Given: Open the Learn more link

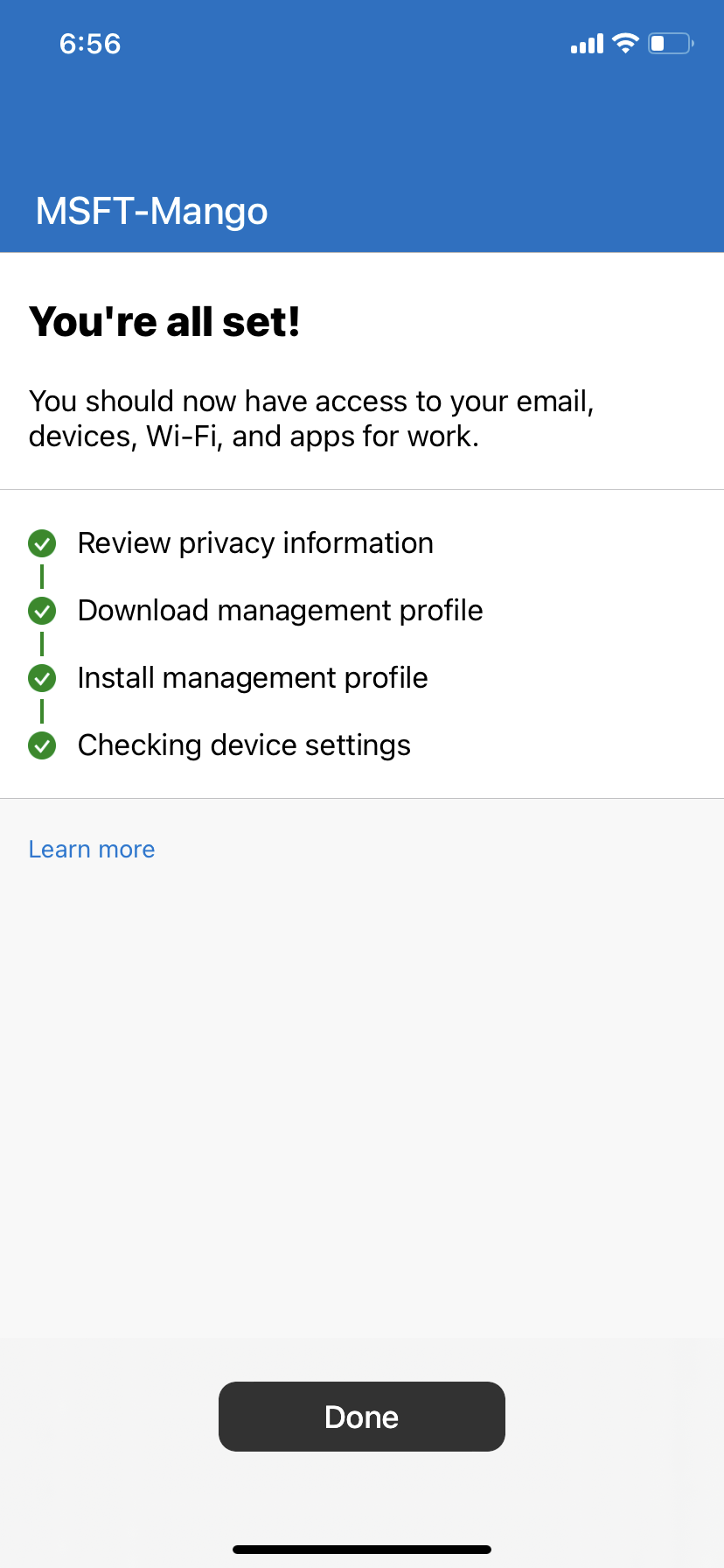Looking at the screenshot, I should 92,850.
